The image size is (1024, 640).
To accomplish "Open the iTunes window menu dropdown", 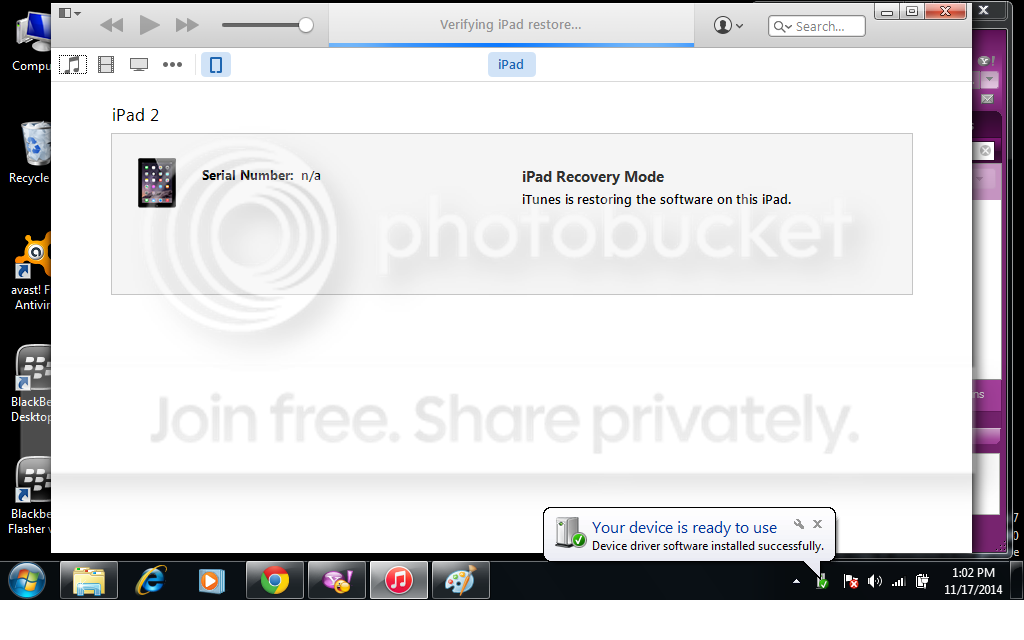I will 70,13.
